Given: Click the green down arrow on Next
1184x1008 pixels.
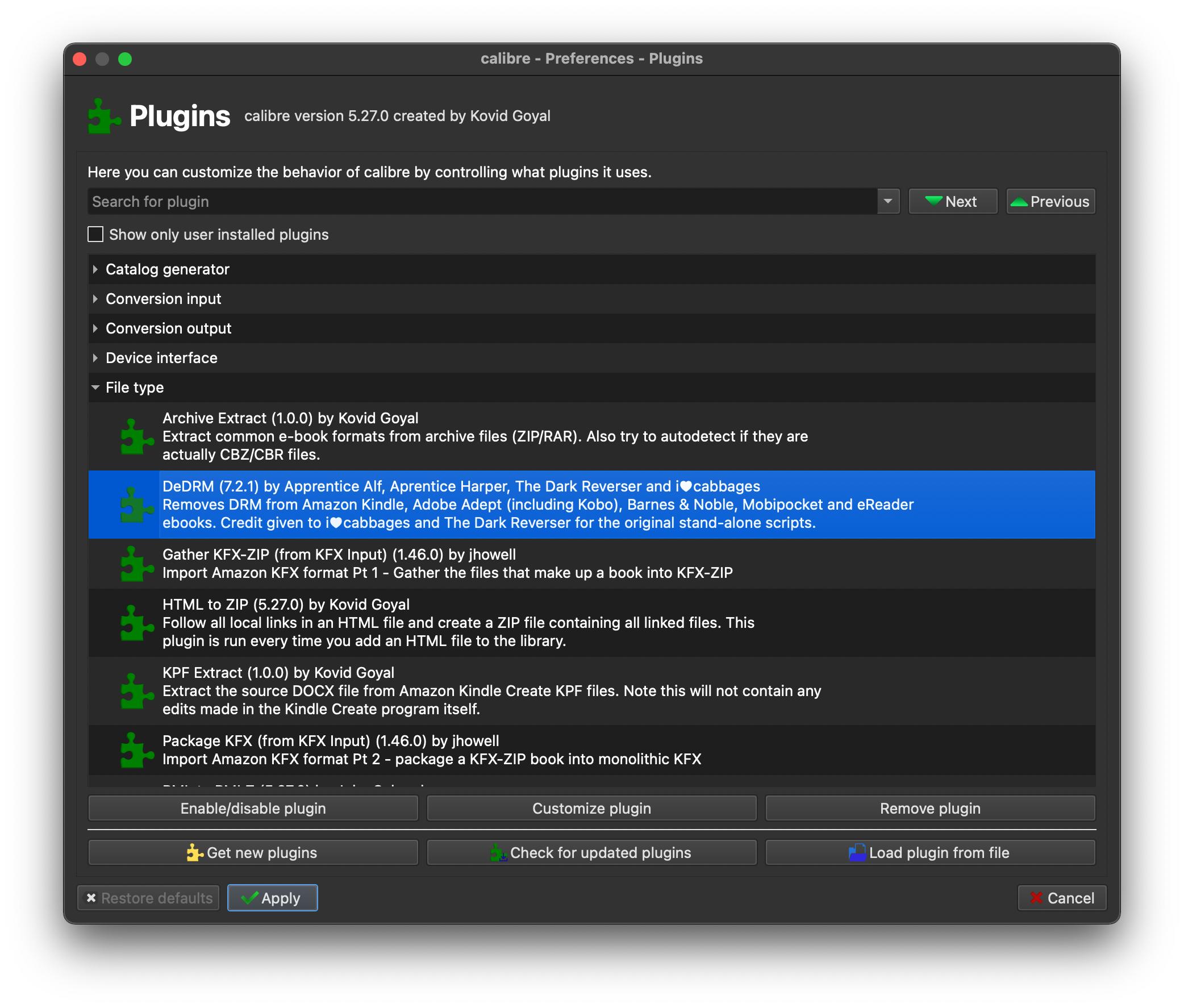Looking at the screenshot, I should (933, 201).
